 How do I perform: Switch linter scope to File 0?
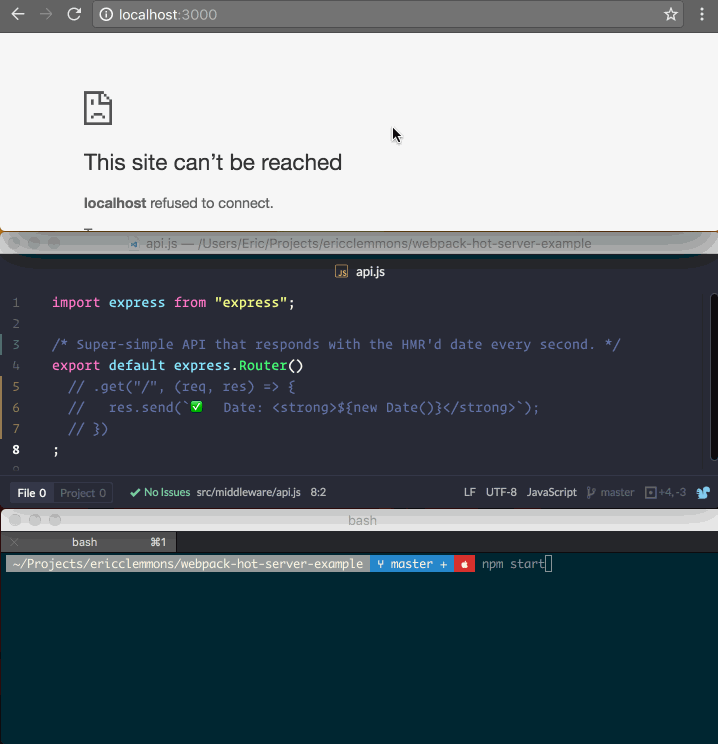[x=32, y=493]
